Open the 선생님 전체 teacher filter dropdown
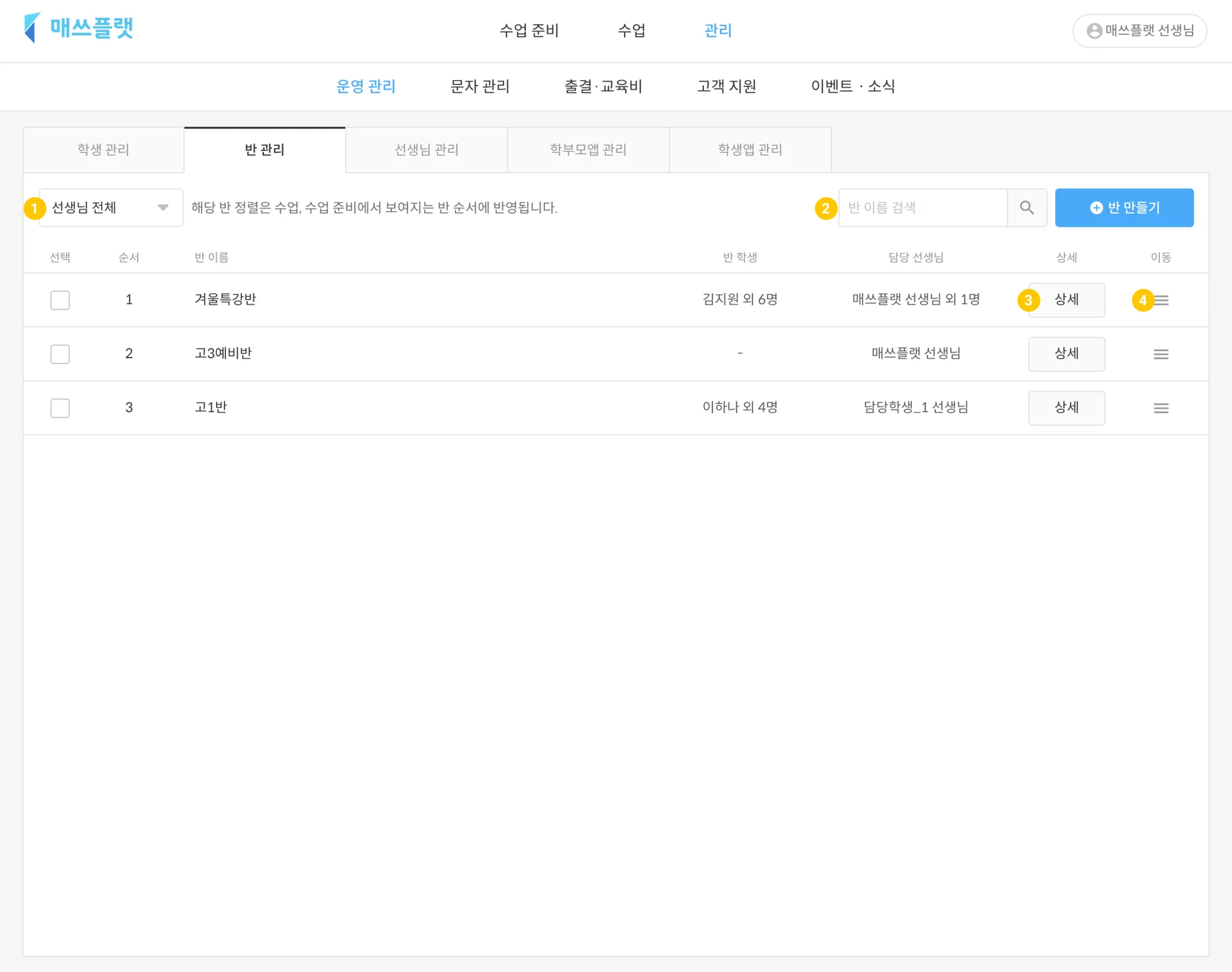 pyautogui.click(x=111, y=208)
